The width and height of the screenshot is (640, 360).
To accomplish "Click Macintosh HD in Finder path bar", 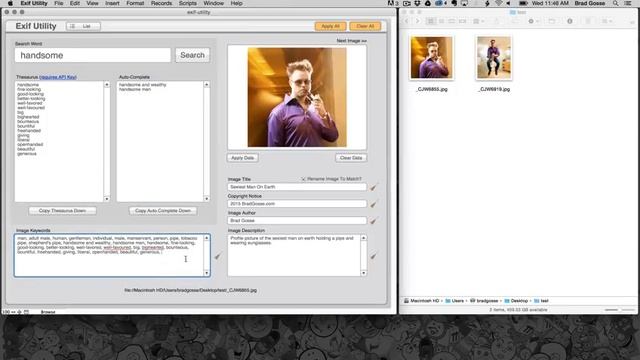I will coord(421,301).
